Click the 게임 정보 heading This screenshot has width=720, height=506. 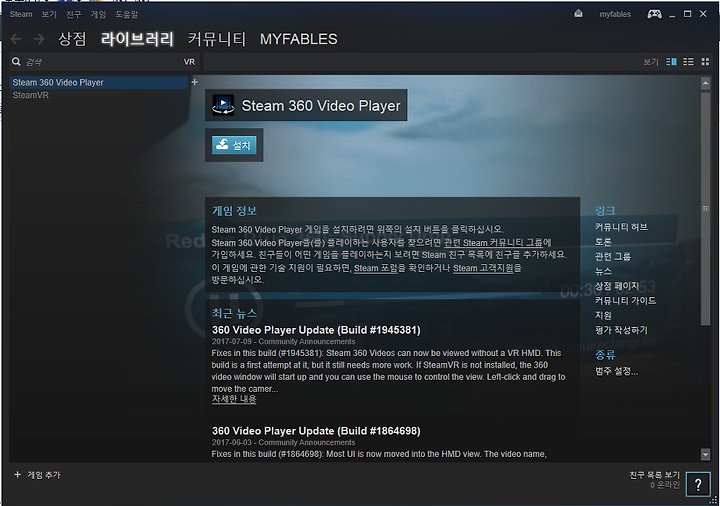click(x=234, y=211)
